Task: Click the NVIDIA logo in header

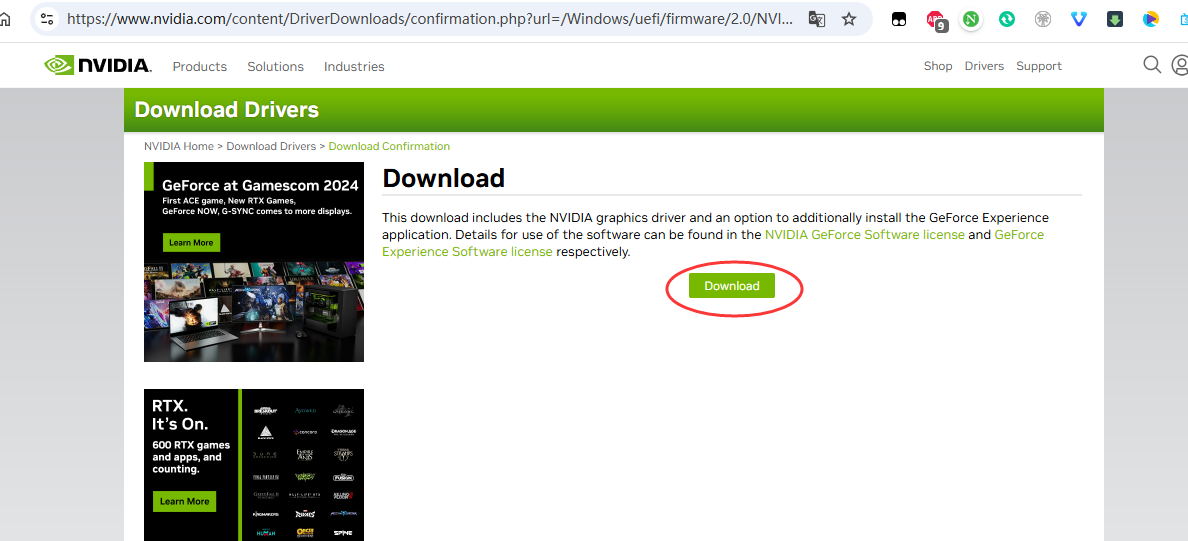Action: [x=98, y=66]
